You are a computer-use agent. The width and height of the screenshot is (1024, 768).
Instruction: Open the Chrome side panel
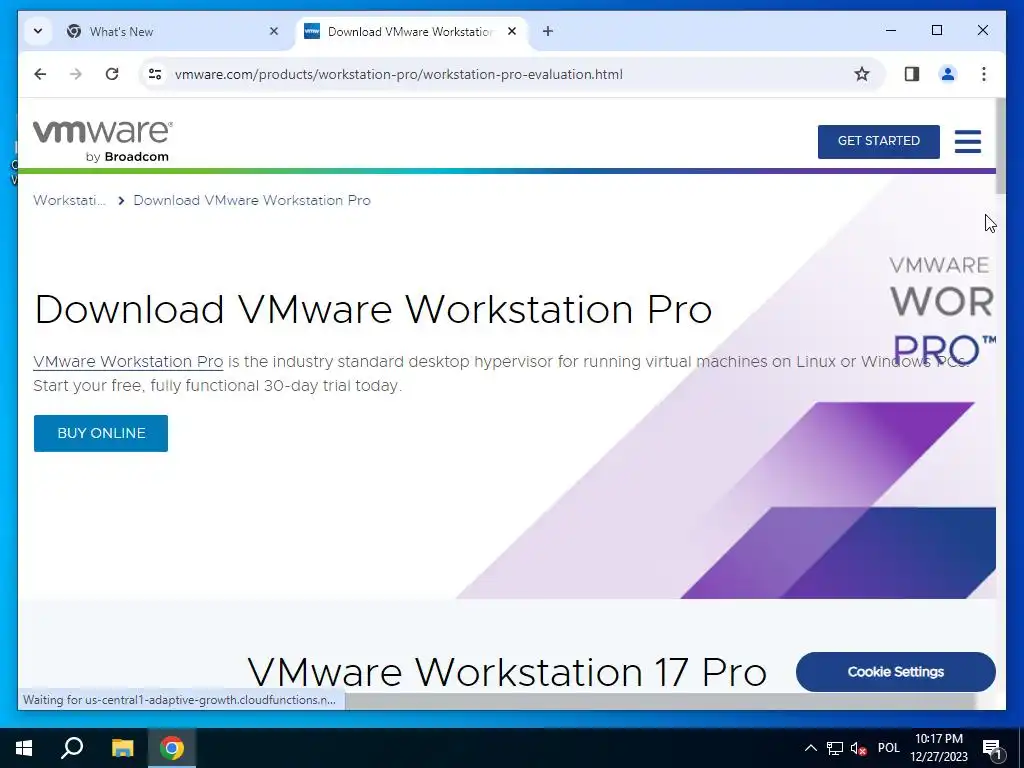912,74
